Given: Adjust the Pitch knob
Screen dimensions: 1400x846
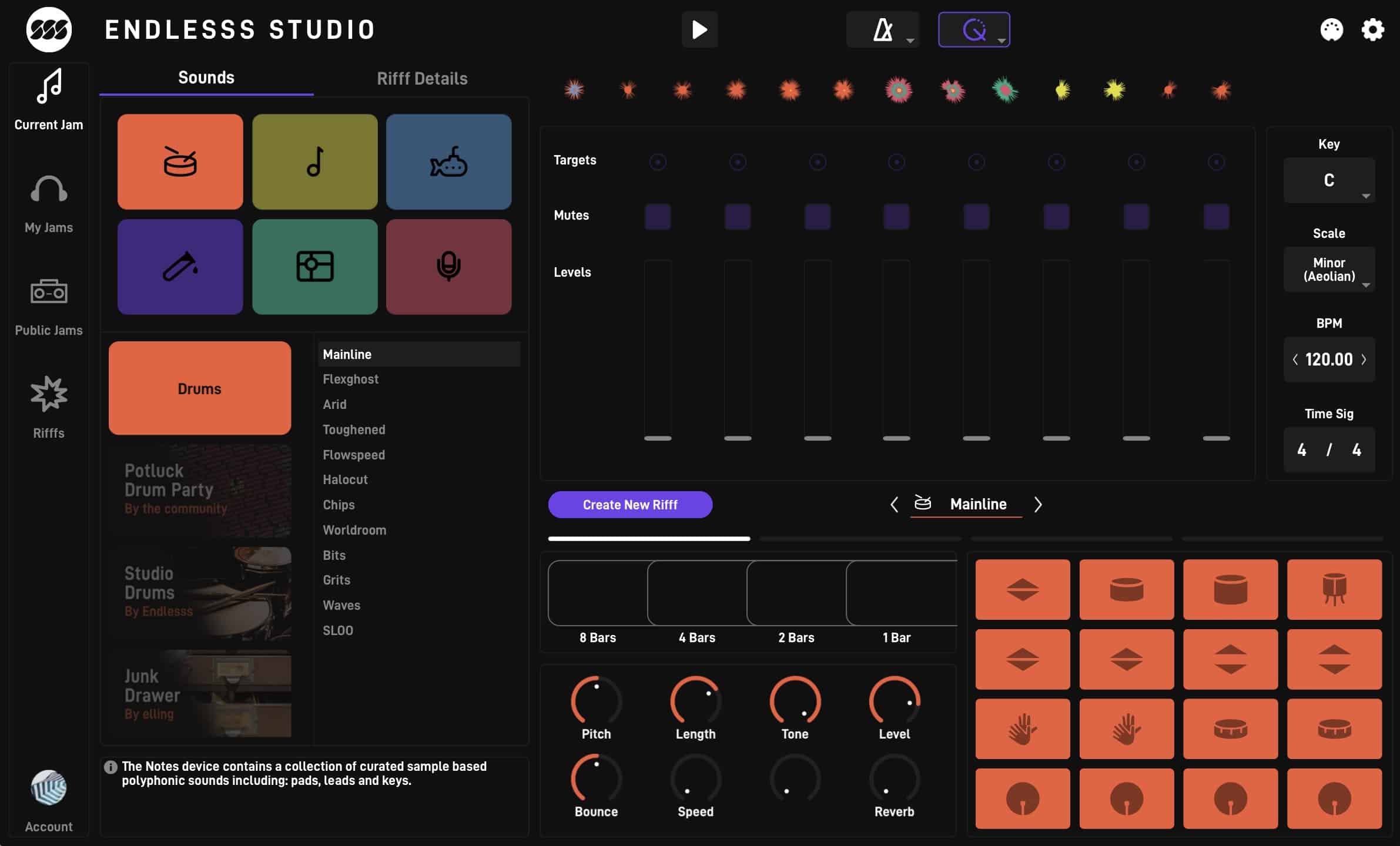Looking at the screenshot, I should coord(596,700).
